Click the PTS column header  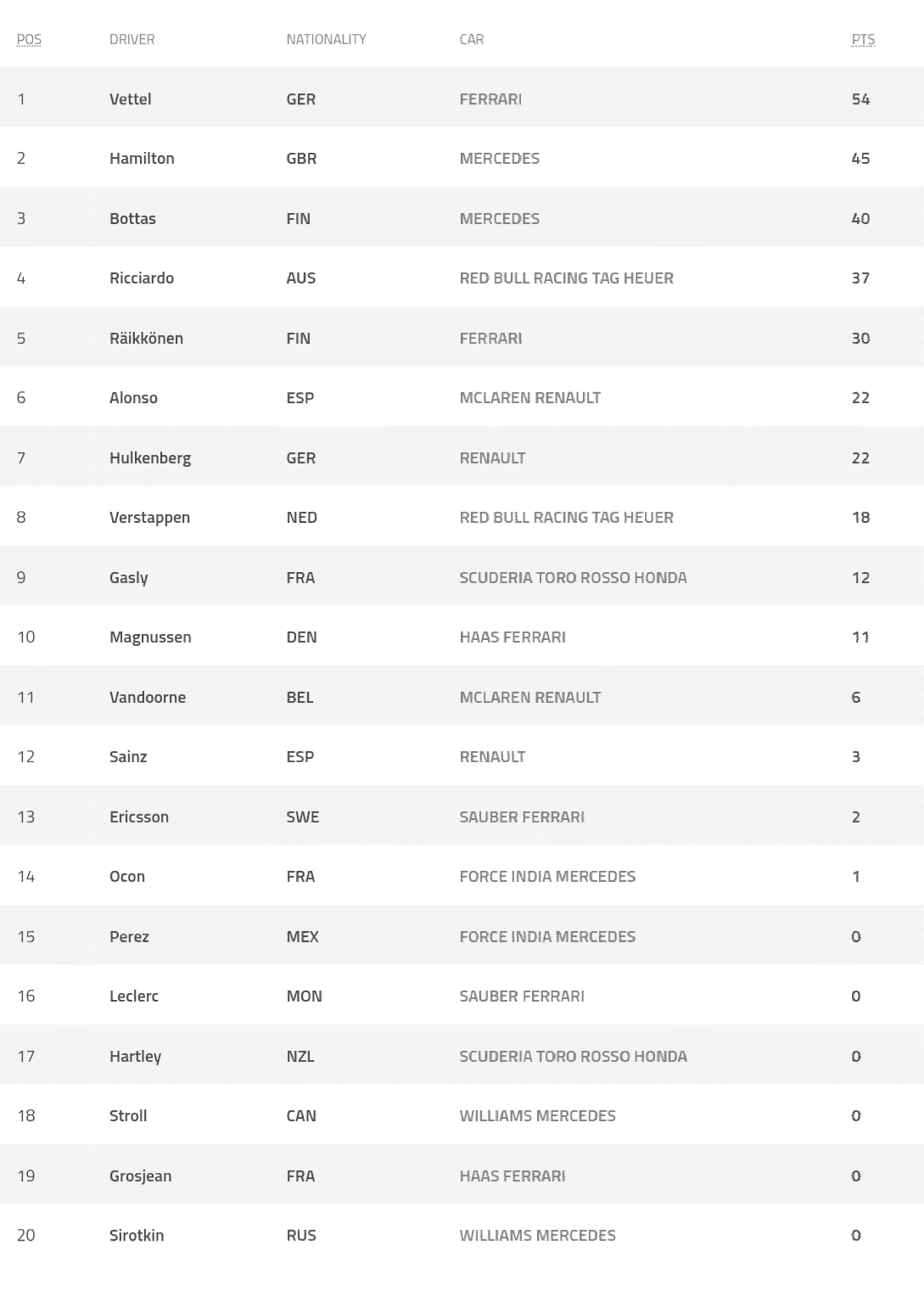click(863, 39)
